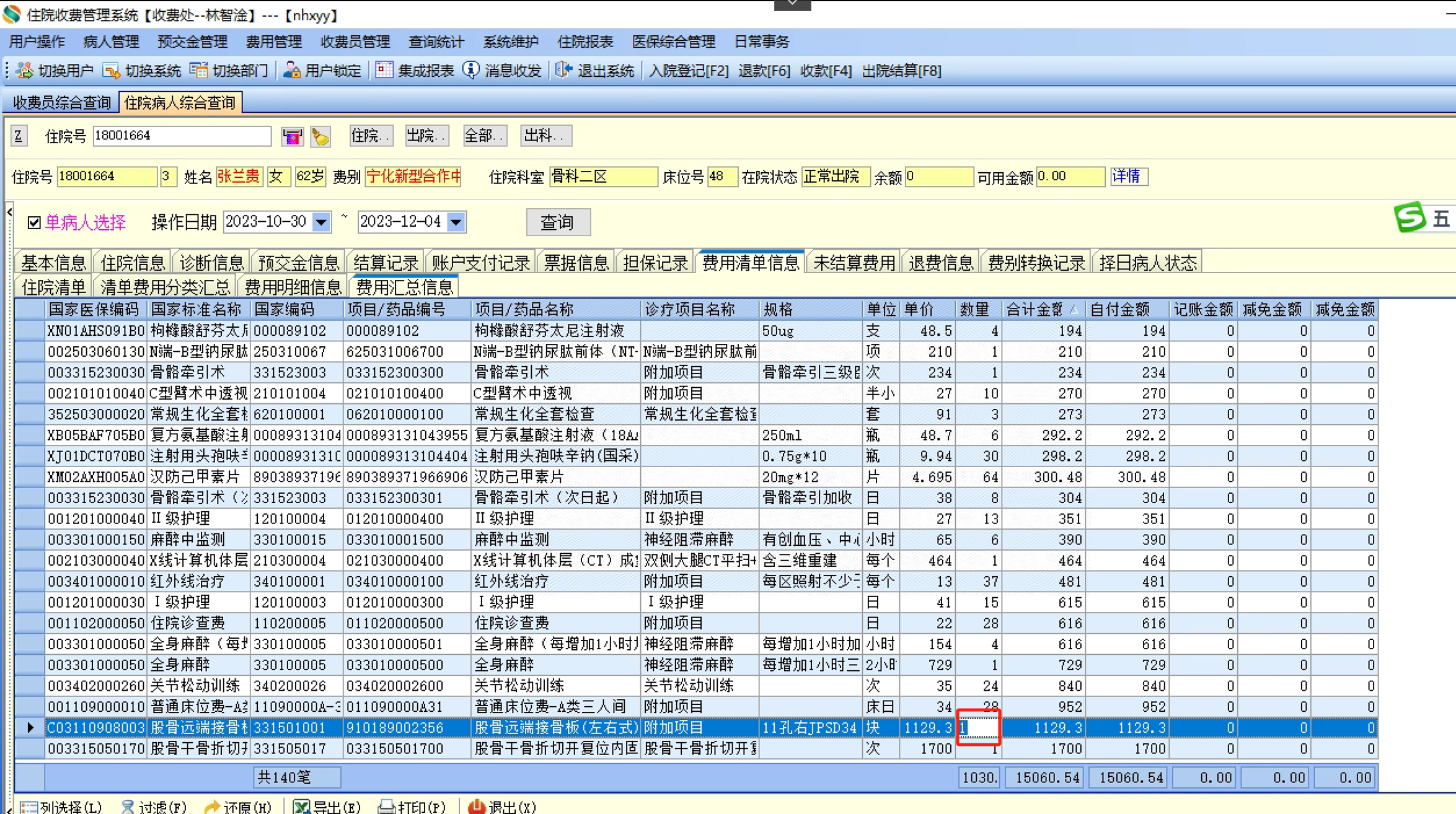
Task: Toggle the 单病人选择 checkbox
Action: click(34, 222)
